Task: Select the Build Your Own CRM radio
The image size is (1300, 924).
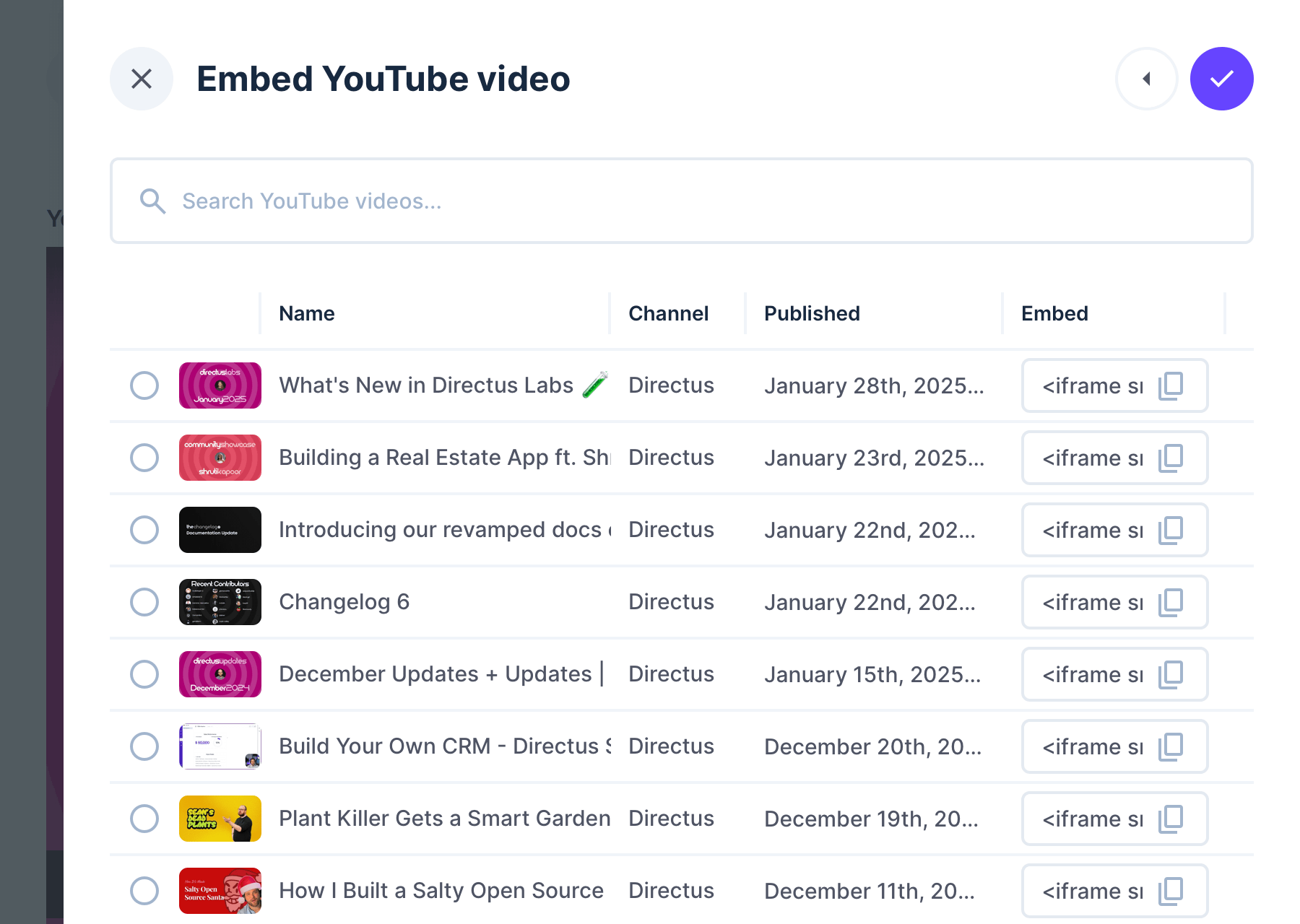Action: [144, 746]
